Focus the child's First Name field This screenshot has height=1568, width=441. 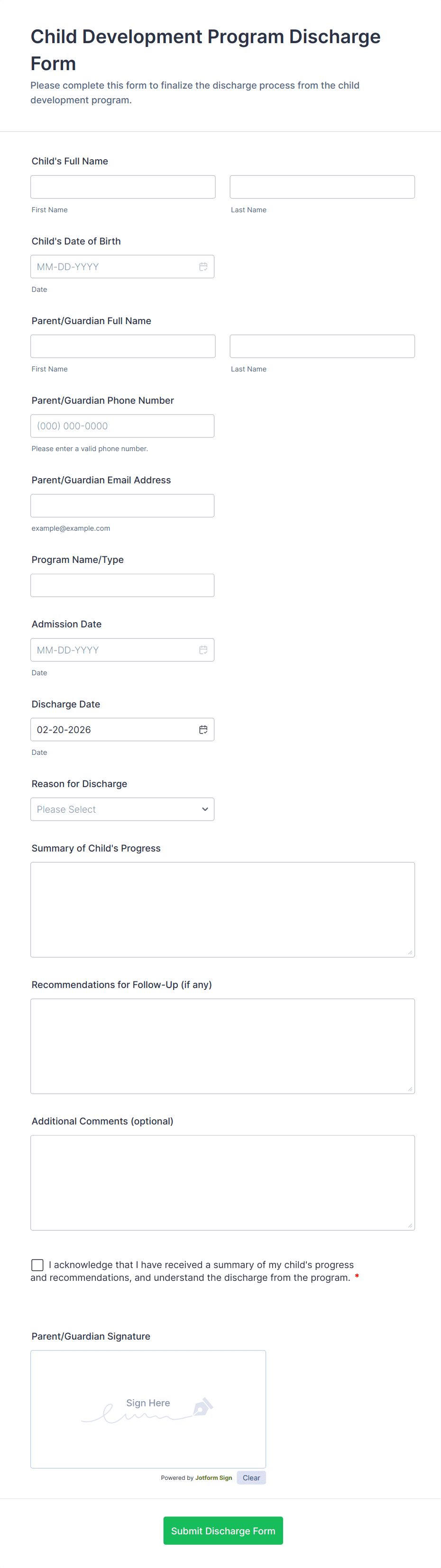coord(123,187)
